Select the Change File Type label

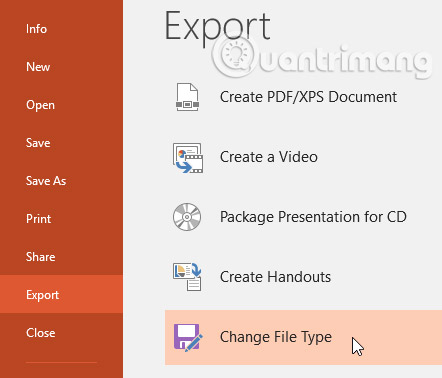point(276,337)
